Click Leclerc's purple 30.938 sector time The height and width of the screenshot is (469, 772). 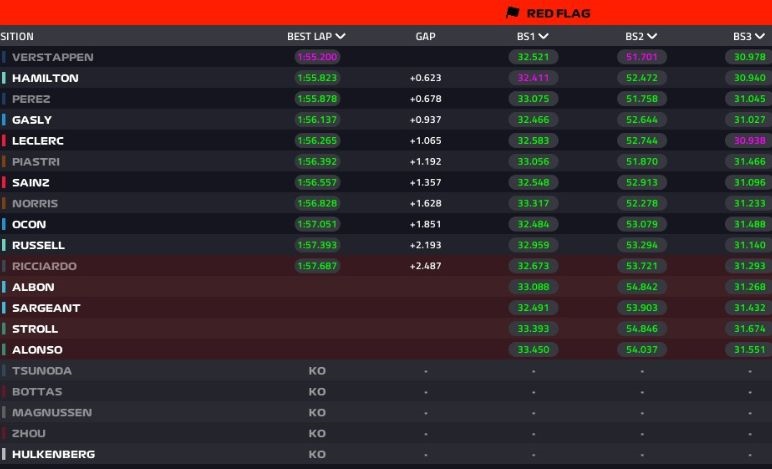750,141
